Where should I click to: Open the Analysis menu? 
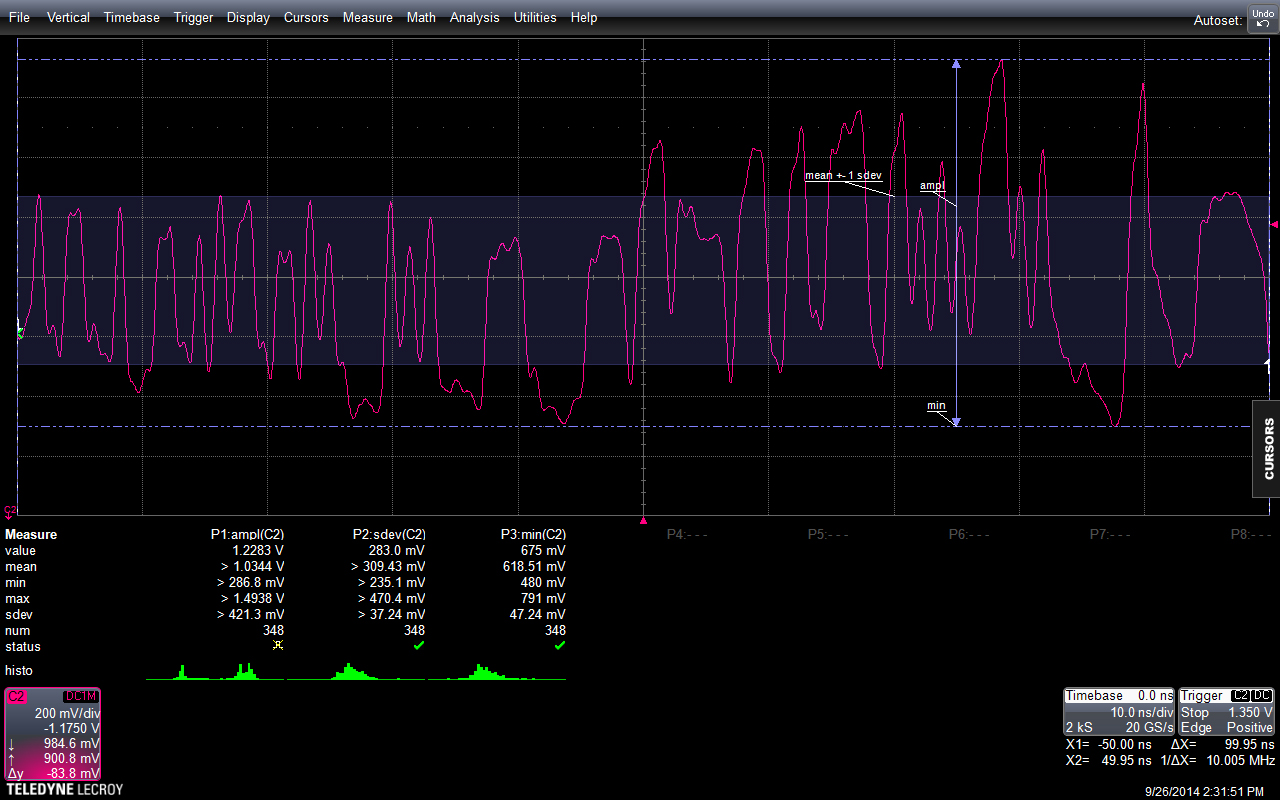point(475,17)
